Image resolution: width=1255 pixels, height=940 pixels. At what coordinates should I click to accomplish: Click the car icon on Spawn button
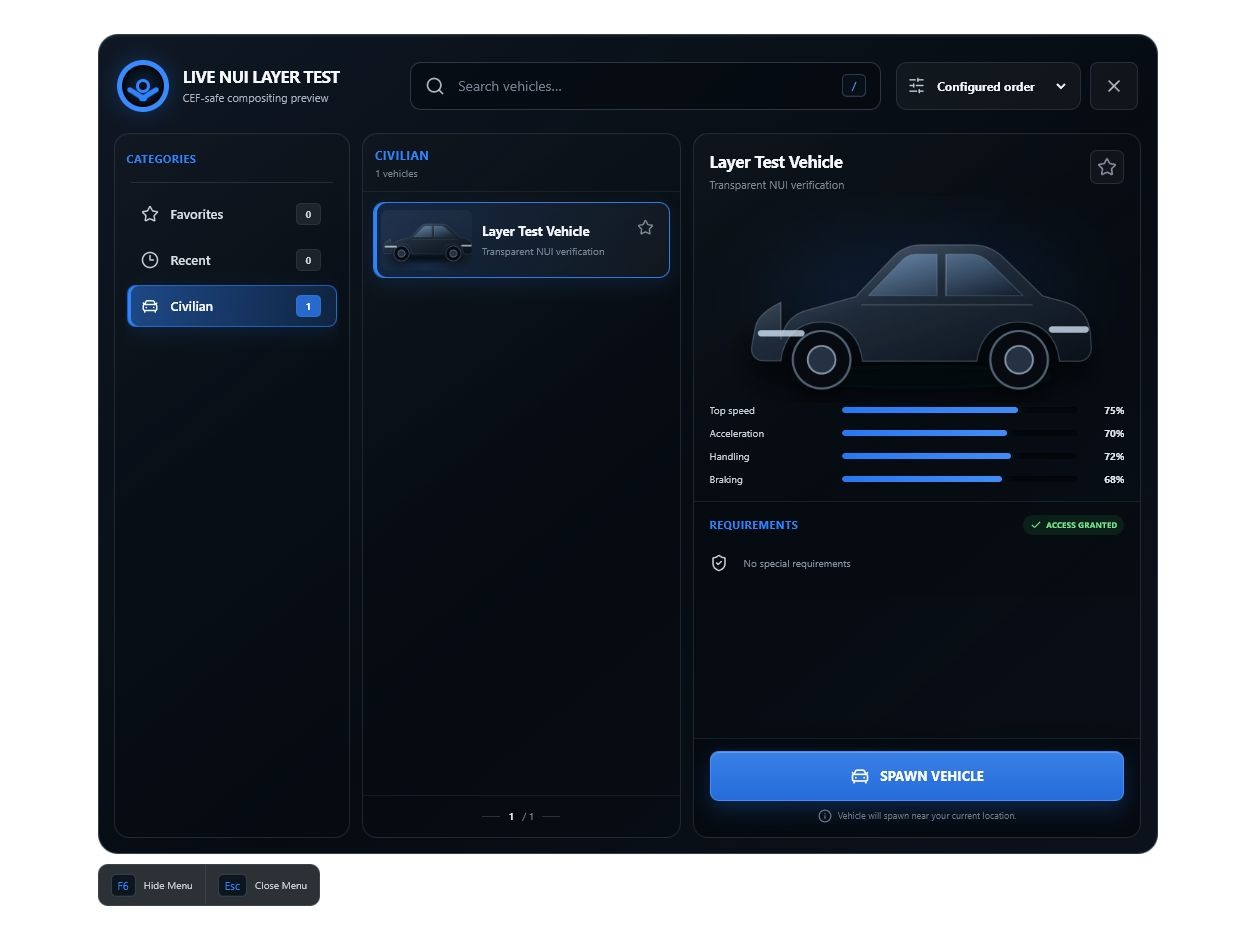(860, 776)
